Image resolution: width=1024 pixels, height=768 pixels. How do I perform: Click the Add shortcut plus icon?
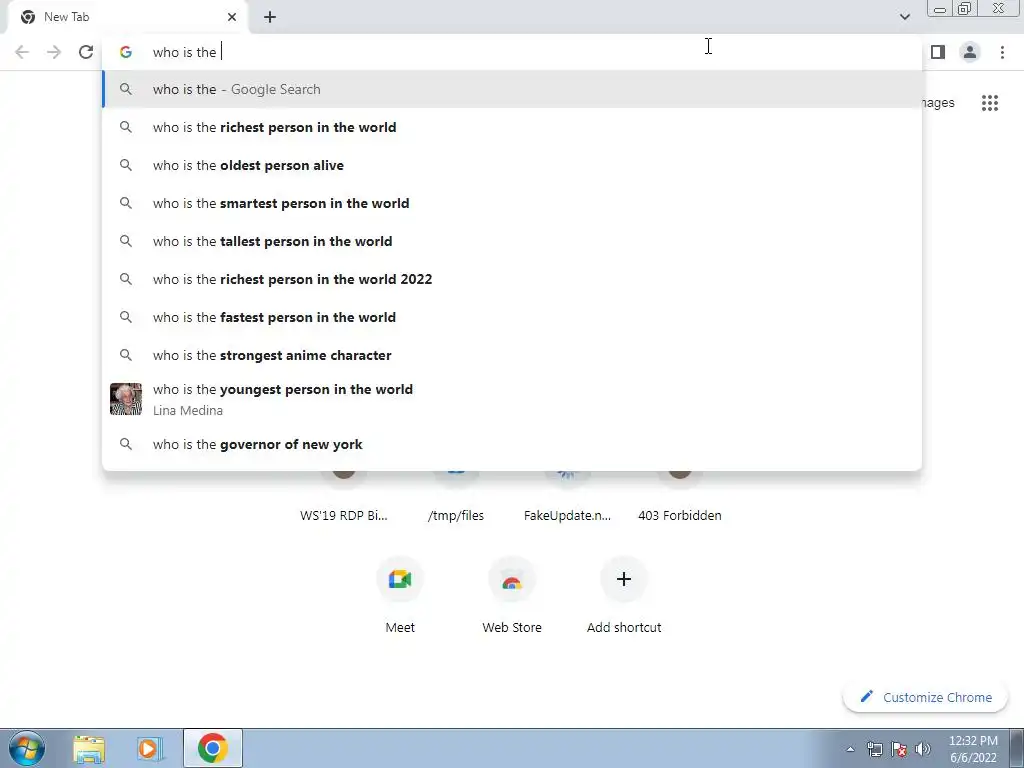624,579
